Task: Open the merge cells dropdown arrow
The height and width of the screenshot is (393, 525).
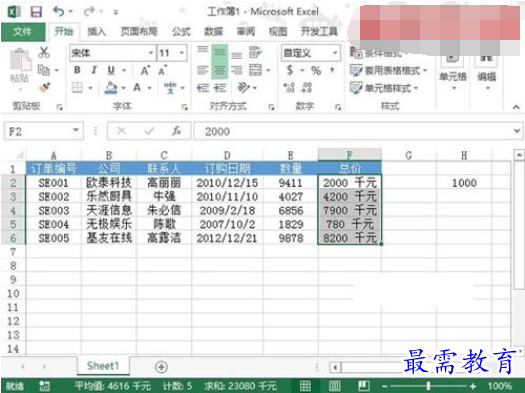Action: 268,70
